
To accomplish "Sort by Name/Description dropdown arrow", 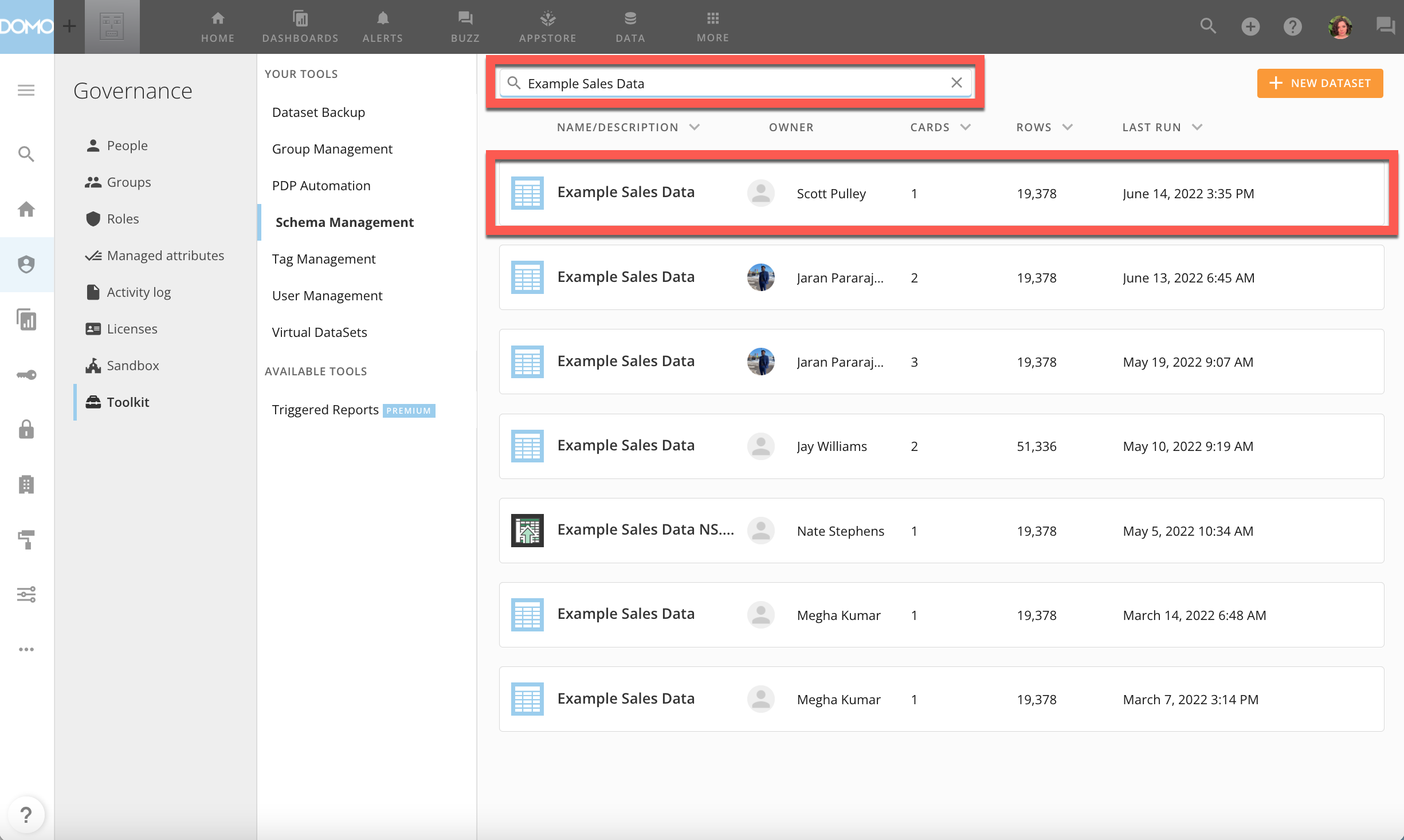I will tap(695, 127).
